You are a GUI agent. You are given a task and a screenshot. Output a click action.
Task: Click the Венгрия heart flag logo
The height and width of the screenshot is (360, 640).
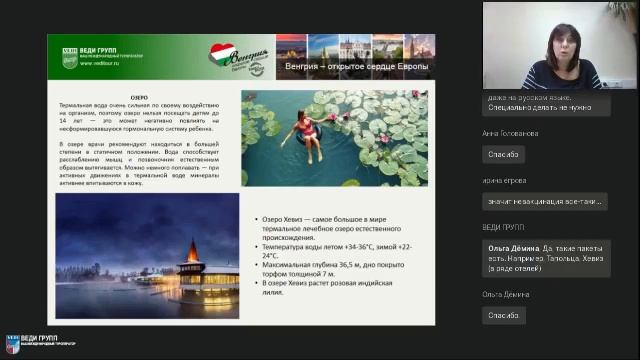click(238, 60)
